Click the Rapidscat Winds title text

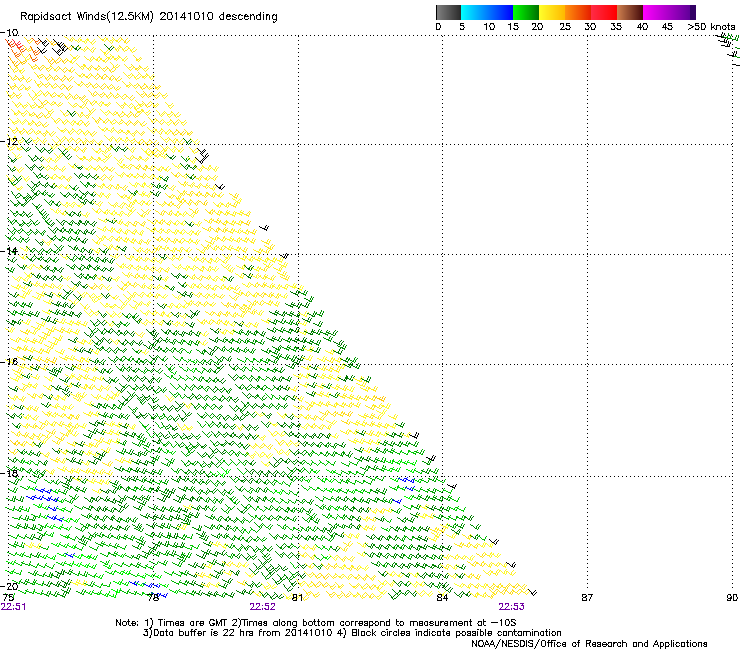pyautogui.click(x=149, y=17)
